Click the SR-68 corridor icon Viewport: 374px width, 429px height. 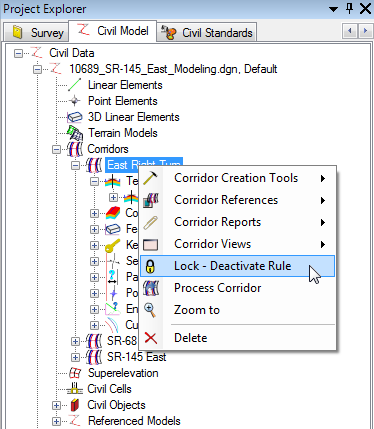[94, 341]
